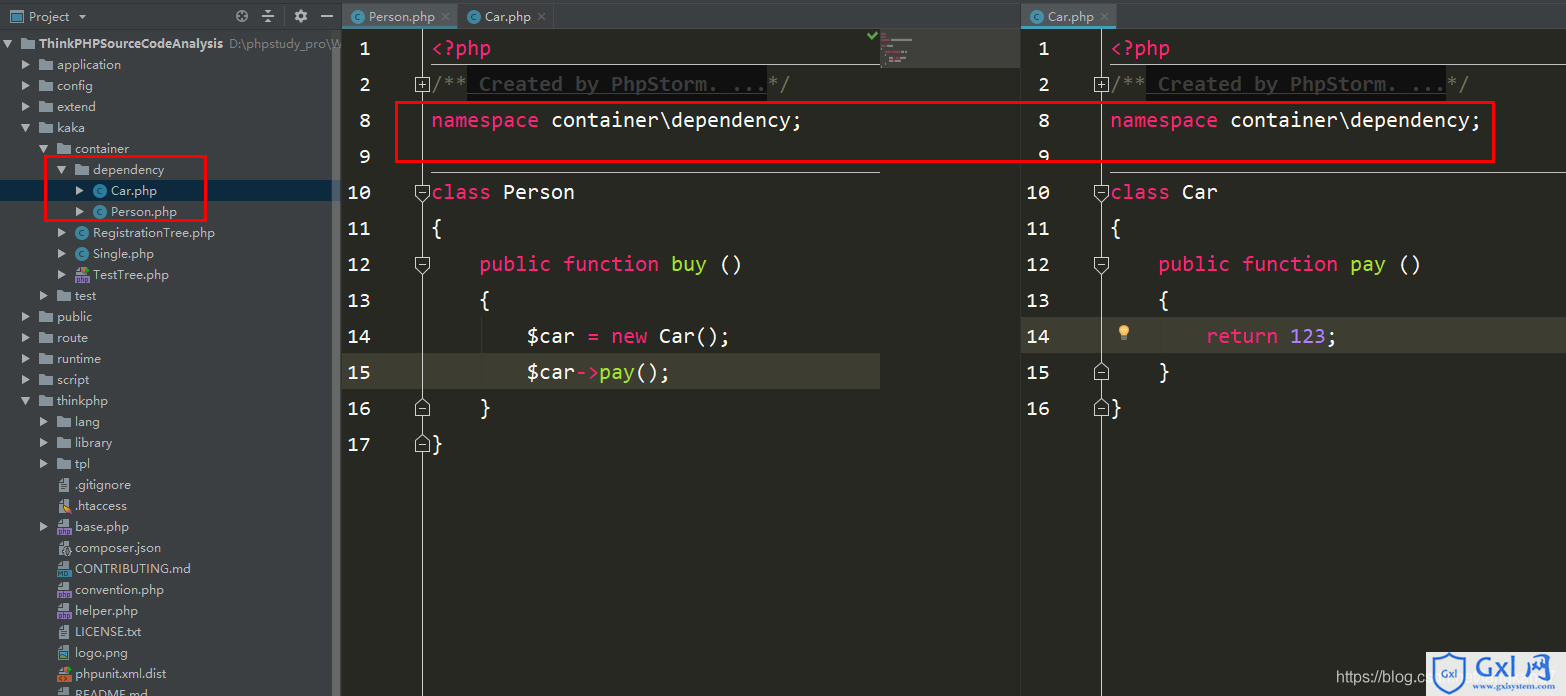
Task: Open Project panel settings gear
Action: tap(301, 16)
